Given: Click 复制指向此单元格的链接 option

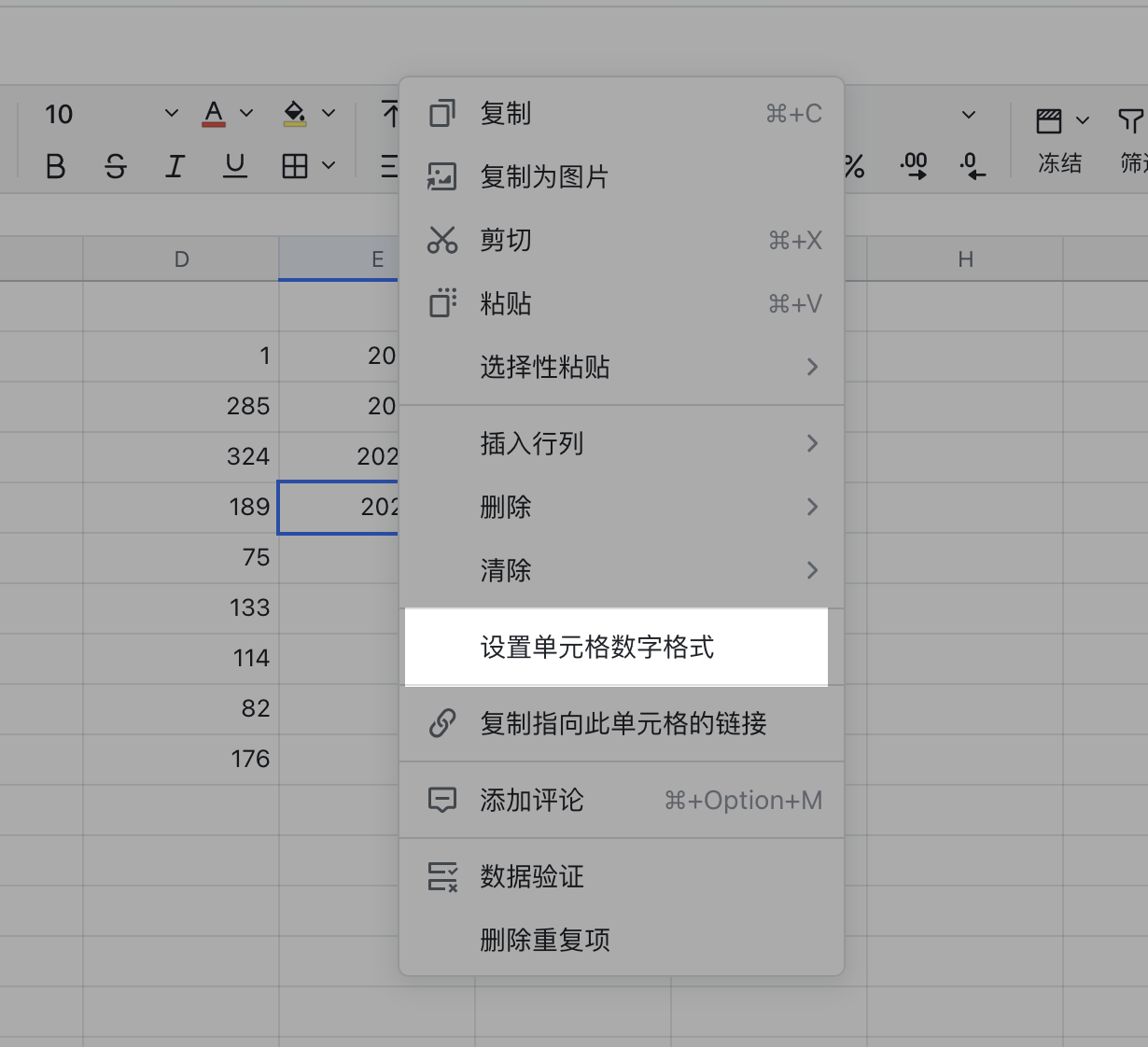Looking at the screenshot, I should [x=623, y=723].
